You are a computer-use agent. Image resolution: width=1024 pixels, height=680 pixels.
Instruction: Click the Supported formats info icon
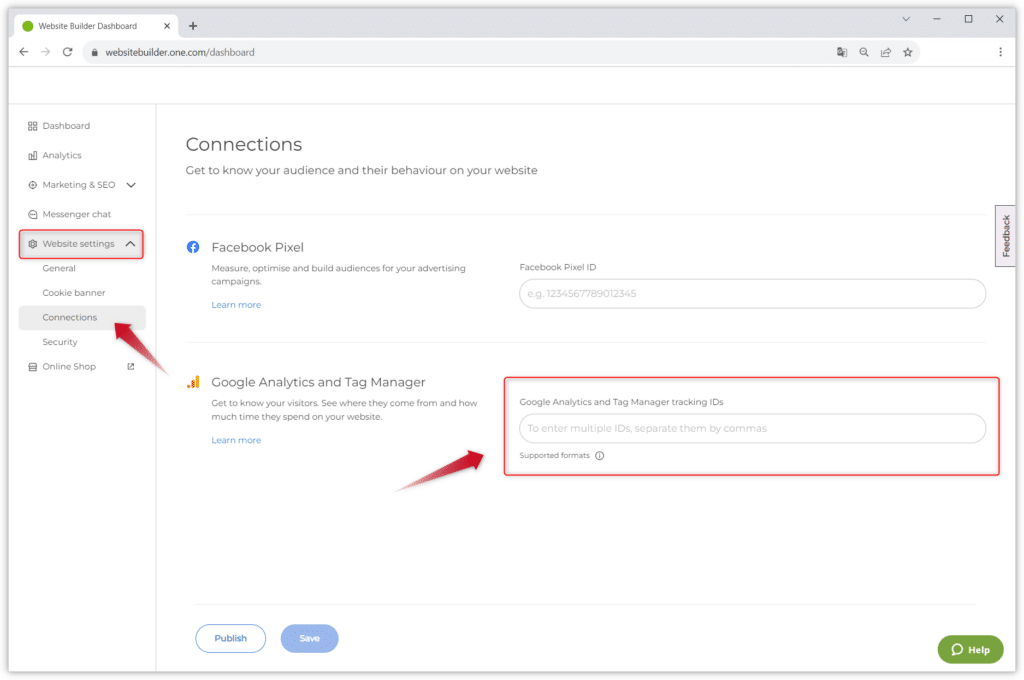pyautogui.click(x=600, y=456)
